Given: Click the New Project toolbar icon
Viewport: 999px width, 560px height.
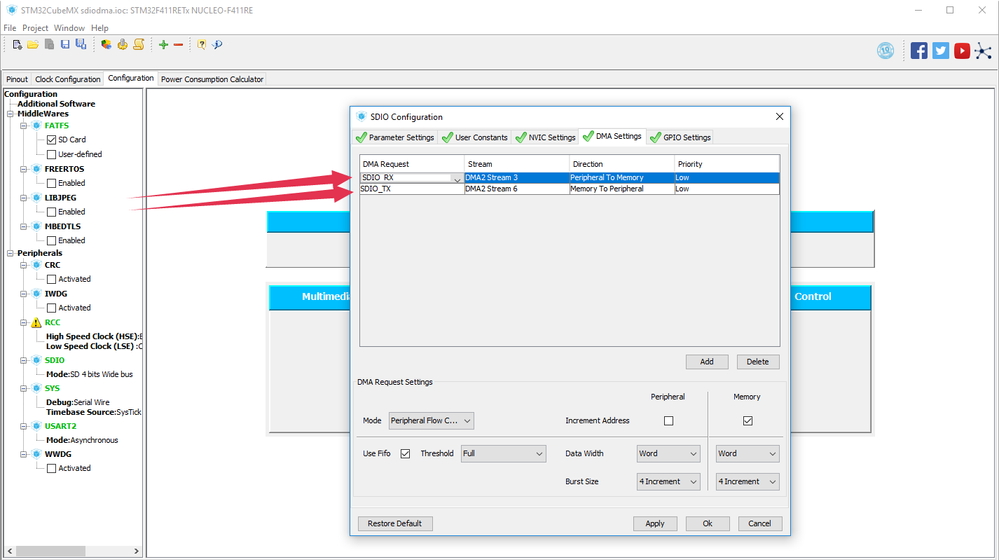Looking at the screenshot, I should click(17, 45).
